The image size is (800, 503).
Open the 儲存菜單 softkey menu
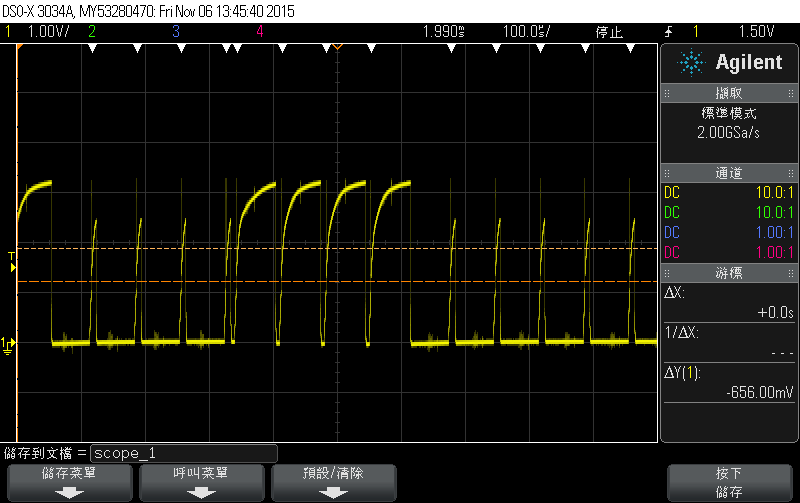[x=69, y=483]
